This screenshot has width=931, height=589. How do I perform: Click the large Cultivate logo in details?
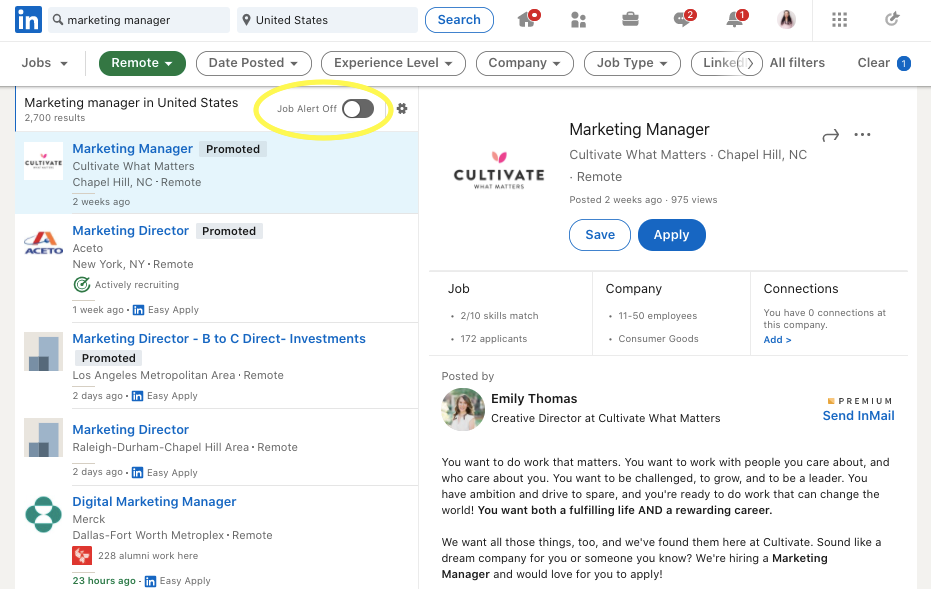click(499, 170)
